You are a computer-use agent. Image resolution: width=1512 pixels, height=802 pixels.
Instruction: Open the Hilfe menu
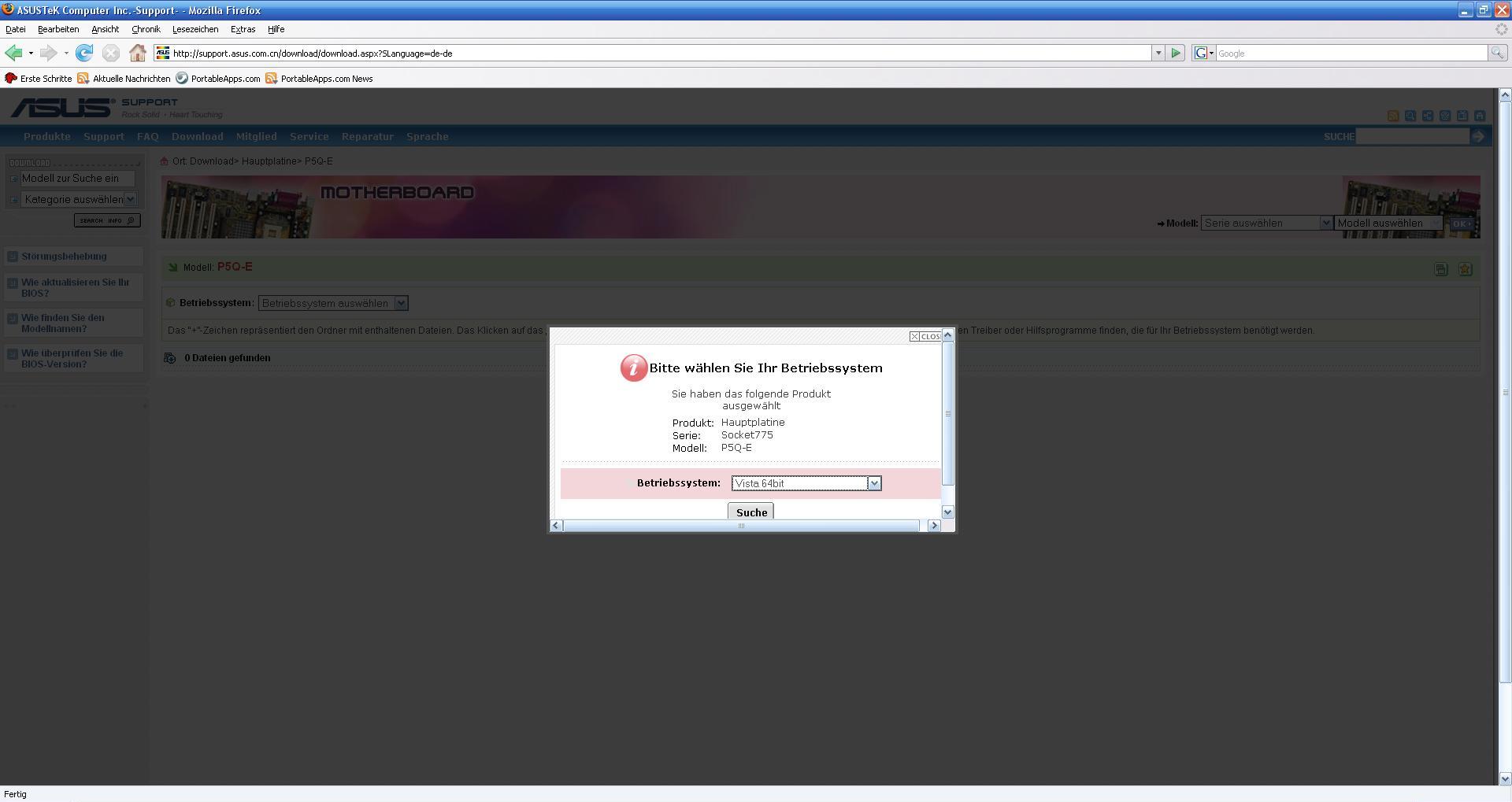click(x=276, y=29)
